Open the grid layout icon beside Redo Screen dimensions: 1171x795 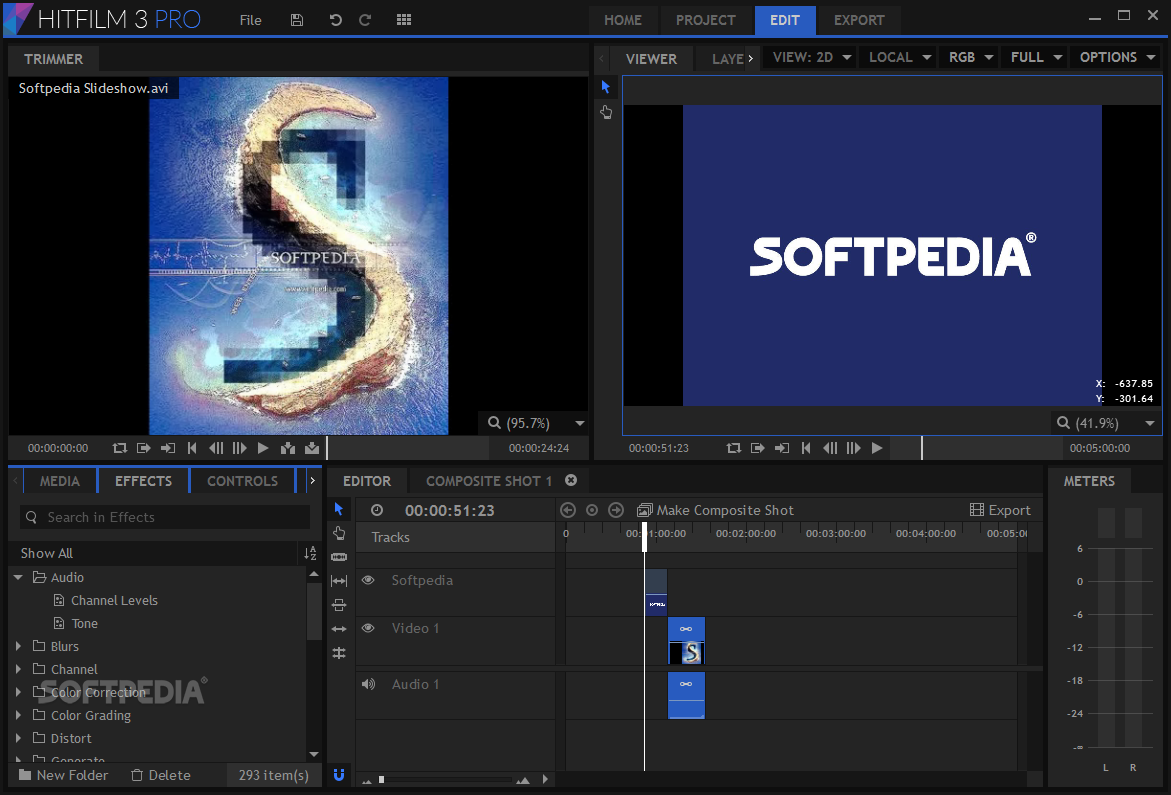click(x=404, y=20)
